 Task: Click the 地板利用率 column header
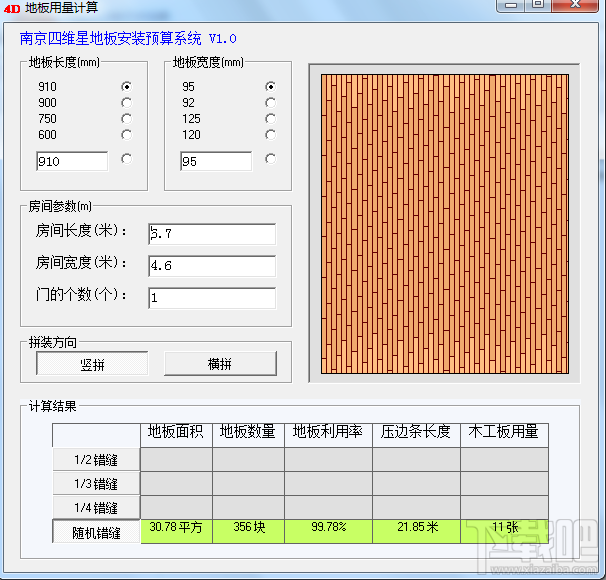pos(329,435)
